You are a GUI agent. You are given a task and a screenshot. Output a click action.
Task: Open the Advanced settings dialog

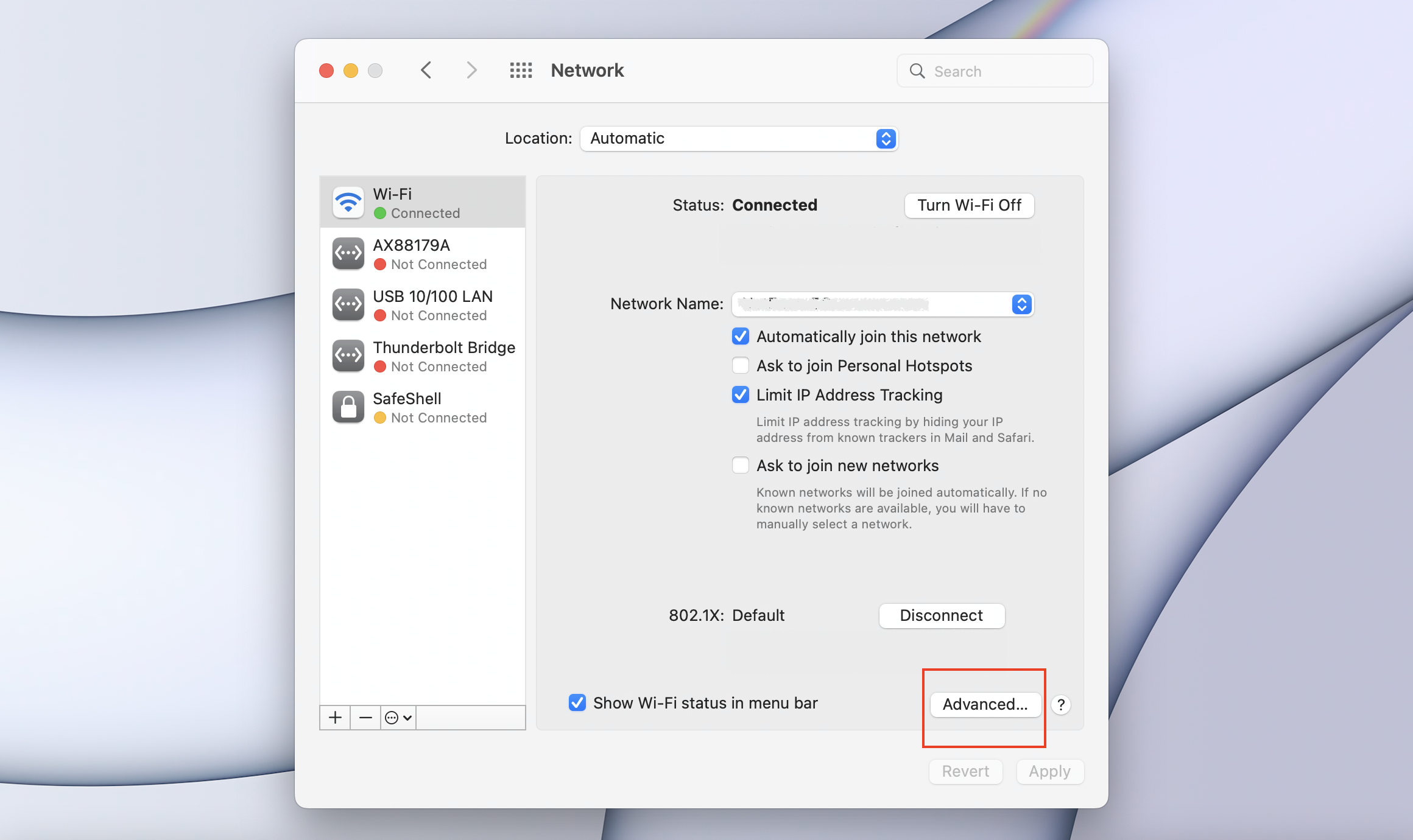click(984, 704)
